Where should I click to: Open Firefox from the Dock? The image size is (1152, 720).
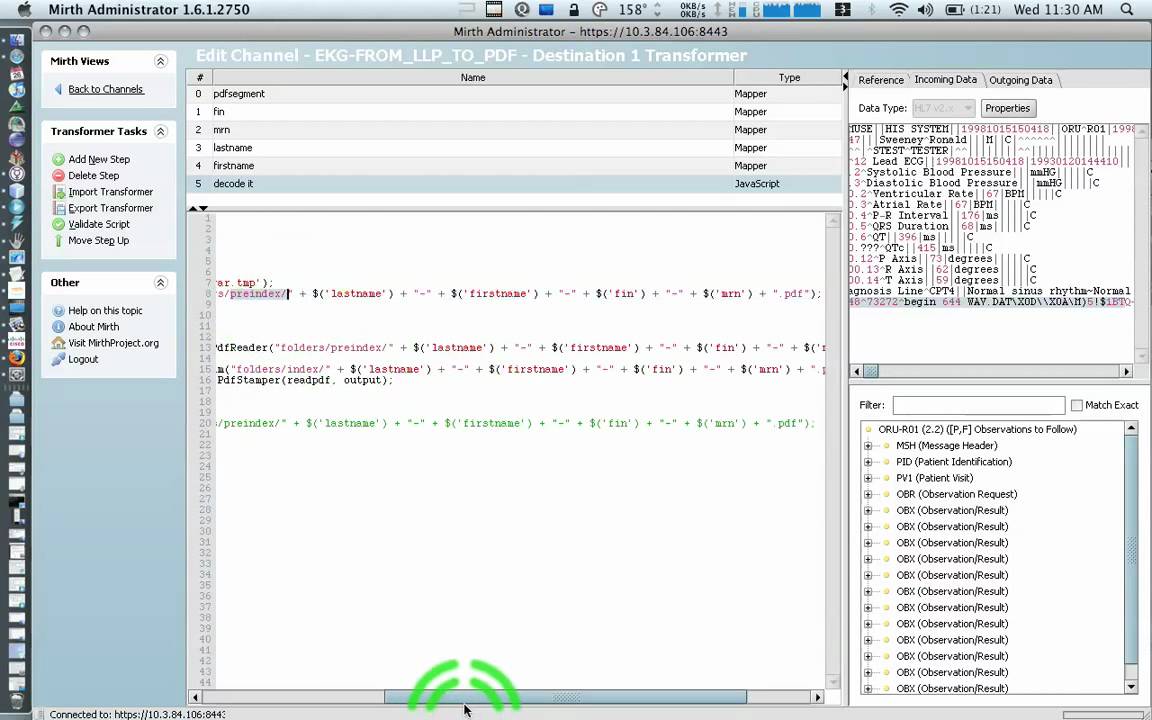tap(16, 358)
